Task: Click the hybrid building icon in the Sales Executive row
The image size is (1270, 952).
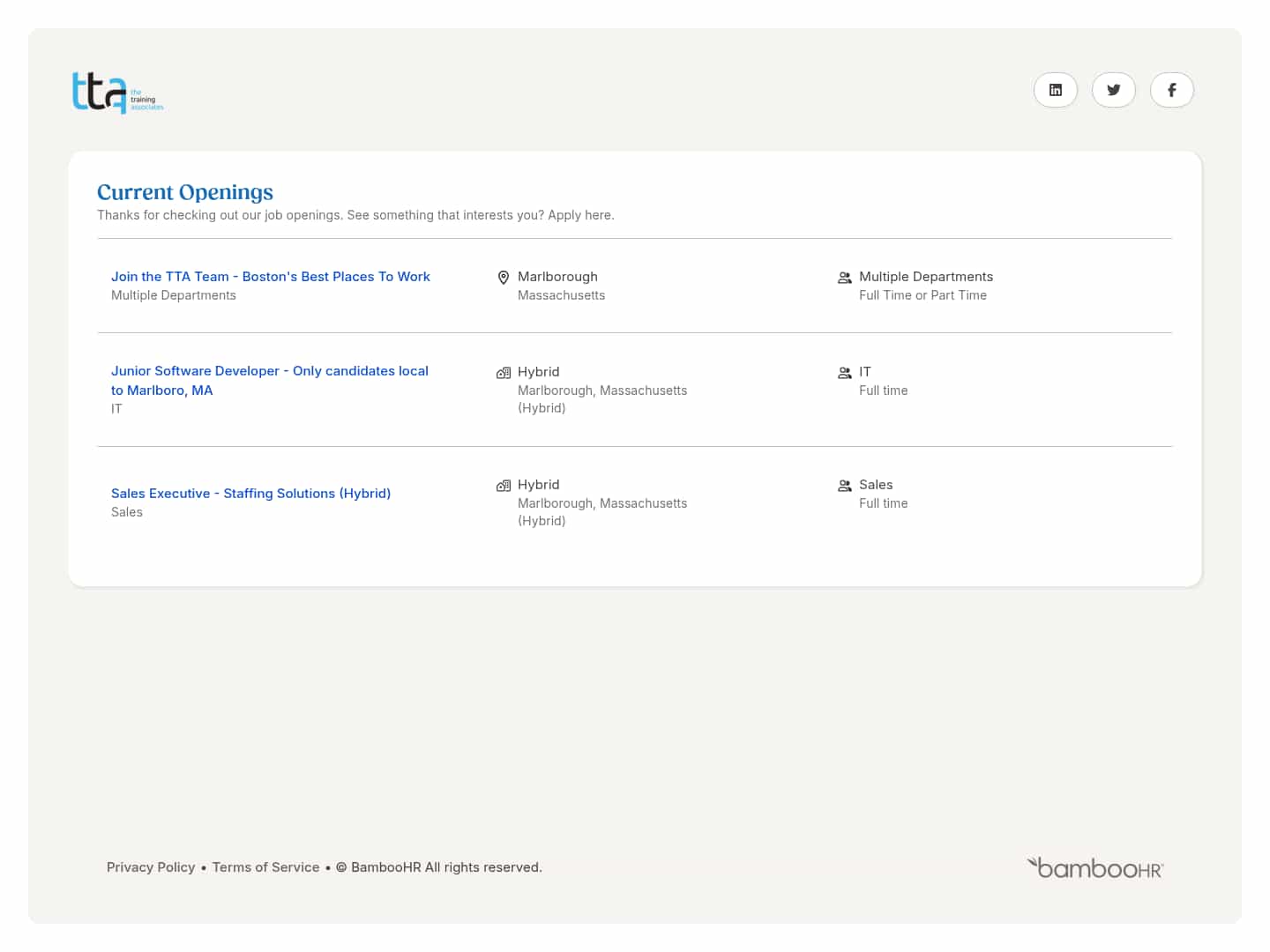Action: click(504, 486)
